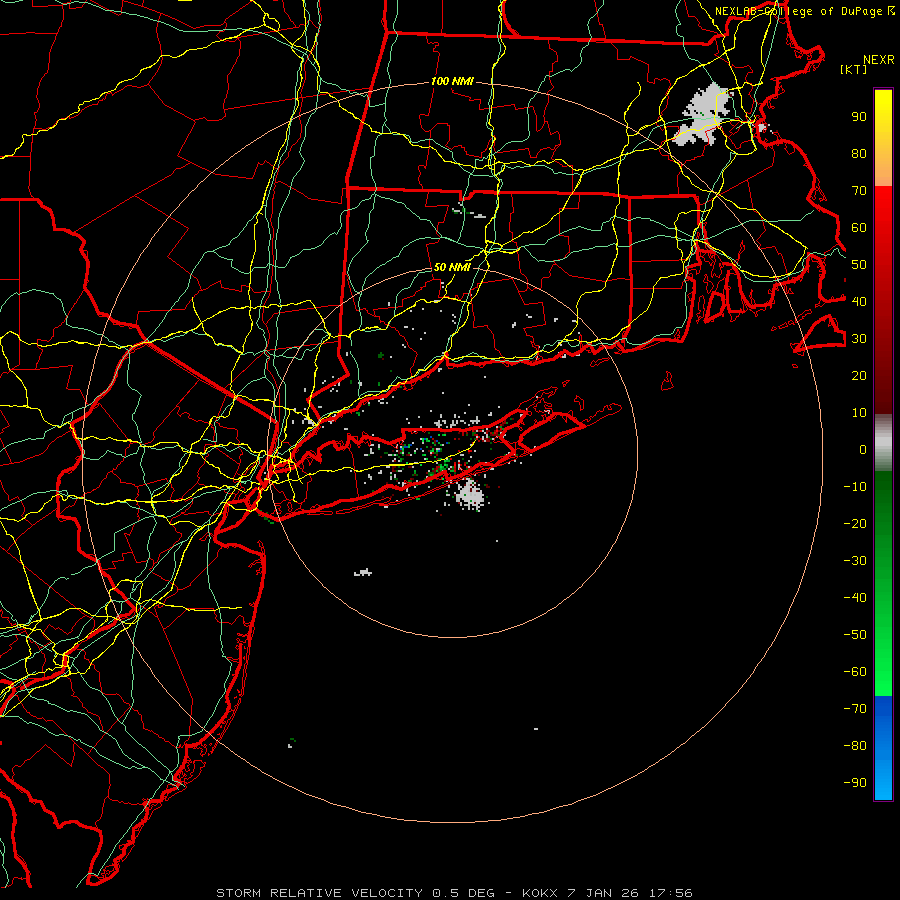Screen dimensions: 900x900
Task: Click the 90 value on velocity scale
Action: [x=859, y=117]
